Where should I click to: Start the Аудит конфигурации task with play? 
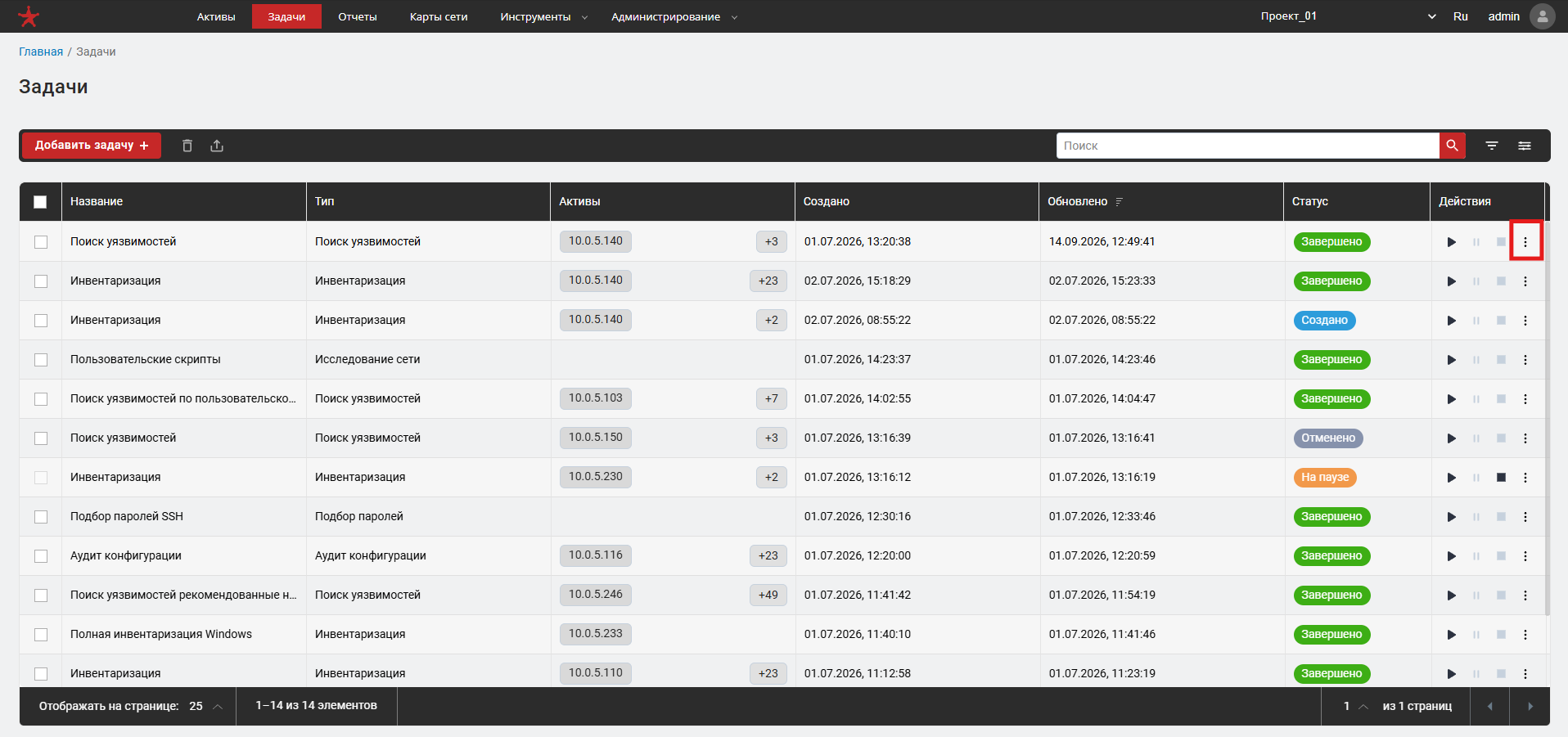[x=1451, y=556]
